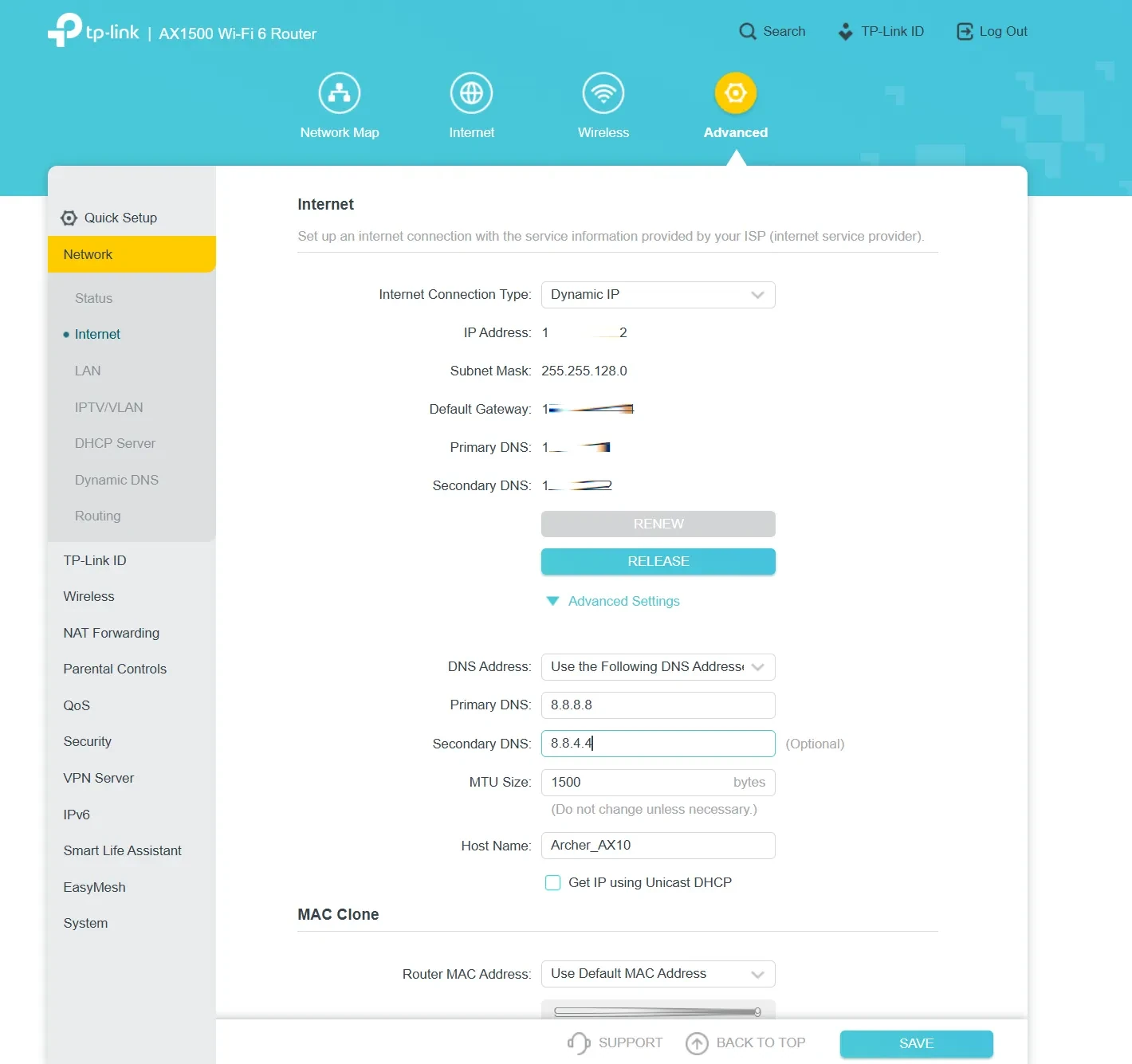The height and width of the screenshot is (1064, 1132).
Task: Select the Wireless Wi-Fi icon
Action: tap(603, 93)
